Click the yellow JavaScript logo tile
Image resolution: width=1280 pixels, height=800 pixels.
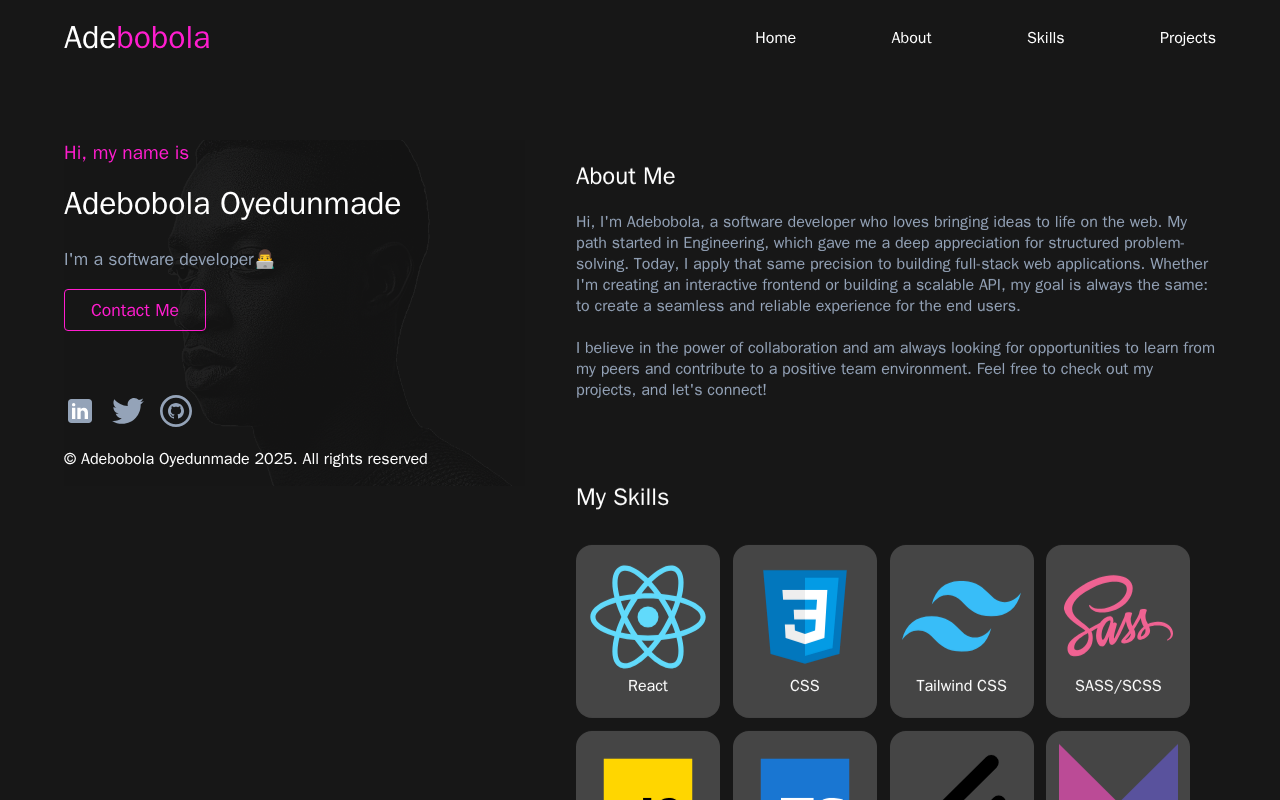[648, 779]
